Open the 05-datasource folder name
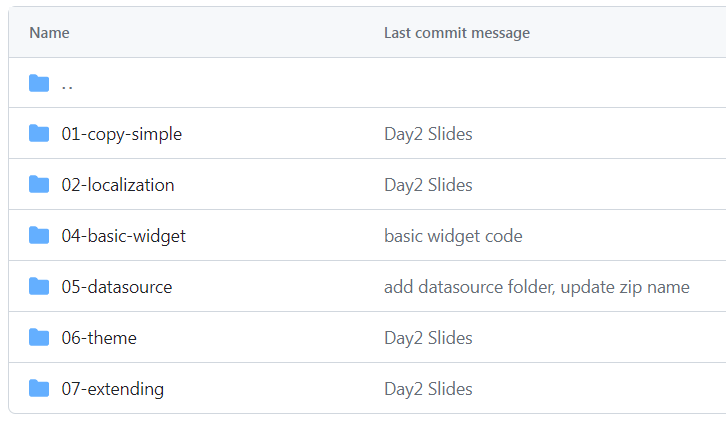Viewport: 726px width, 429px height. tap(116, 287)
